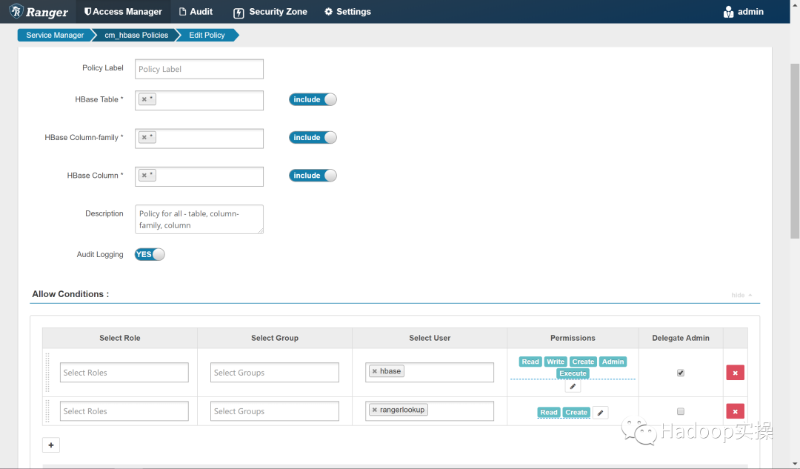Click the Select User column header

[430, 338]
